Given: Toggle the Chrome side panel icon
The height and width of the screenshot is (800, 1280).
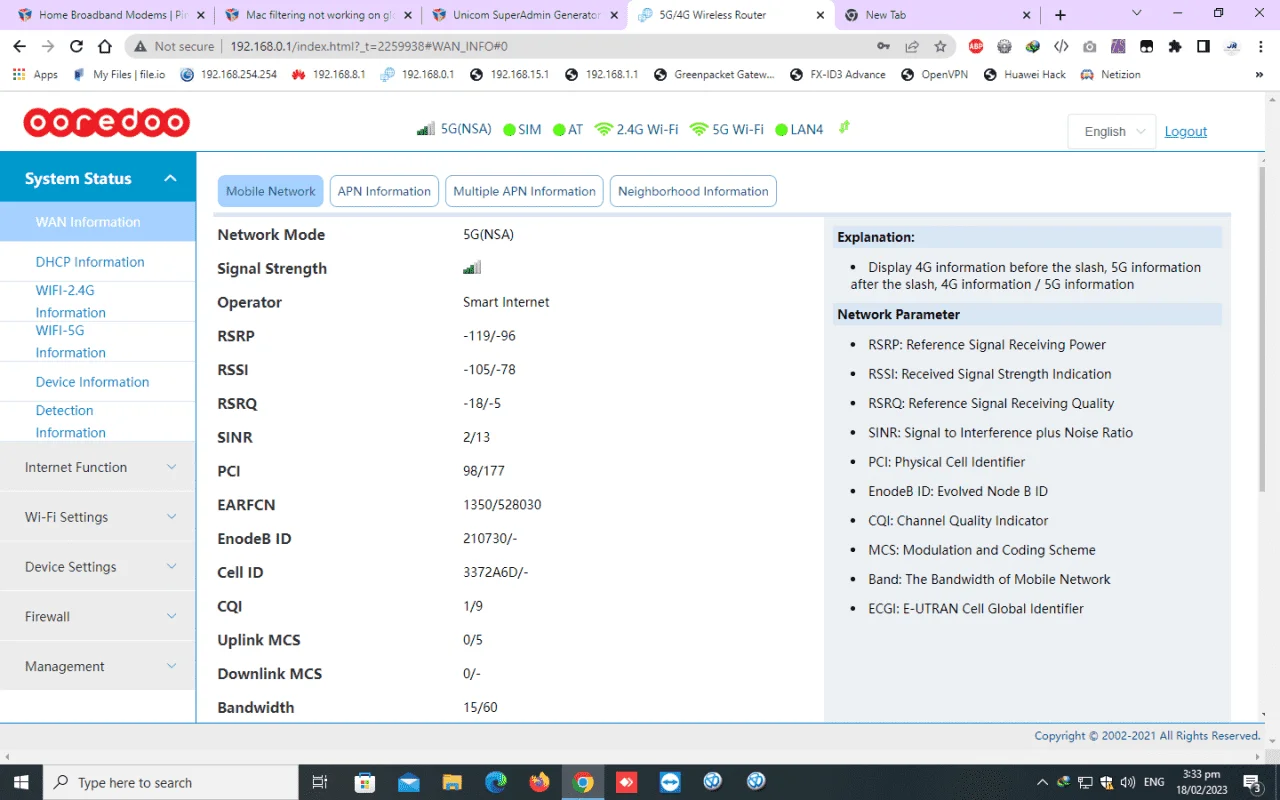Looking at the screenshot, I should [x=1203, y=46].
